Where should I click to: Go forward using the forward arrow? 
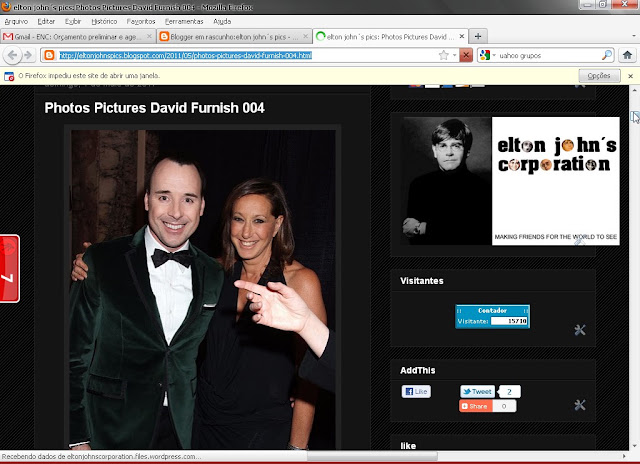point(28,55)
